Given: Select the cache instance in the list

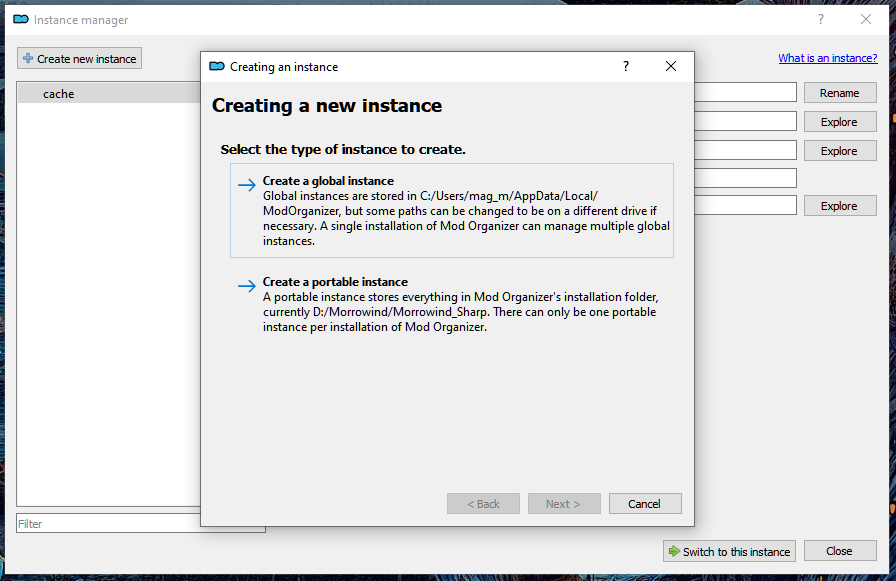Looking at the screenshot, I should [59, 94].
